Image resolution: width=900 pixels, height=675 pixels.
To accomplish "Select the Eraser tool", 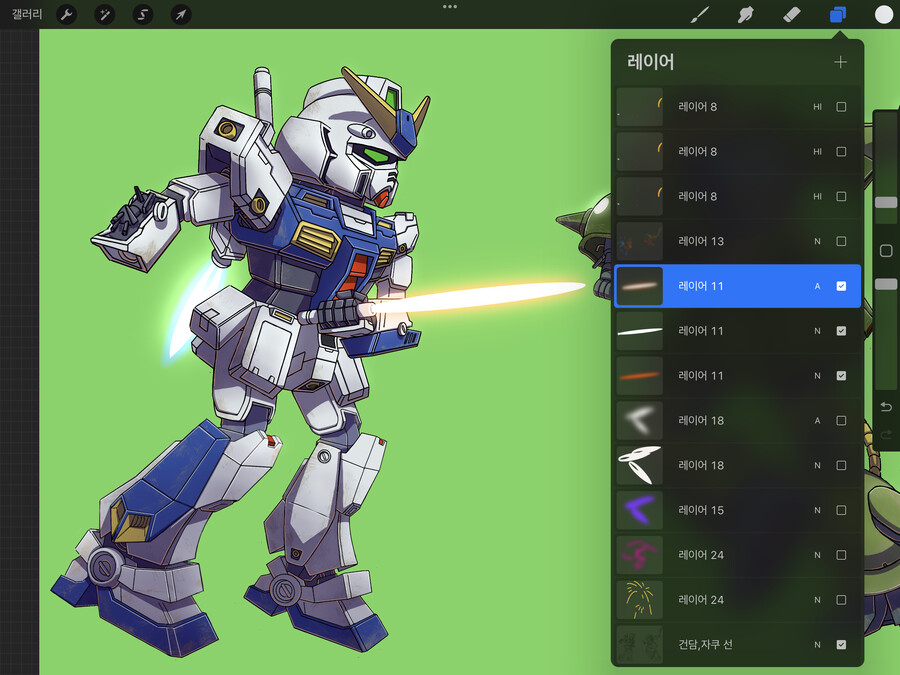I will pos(792,15).
